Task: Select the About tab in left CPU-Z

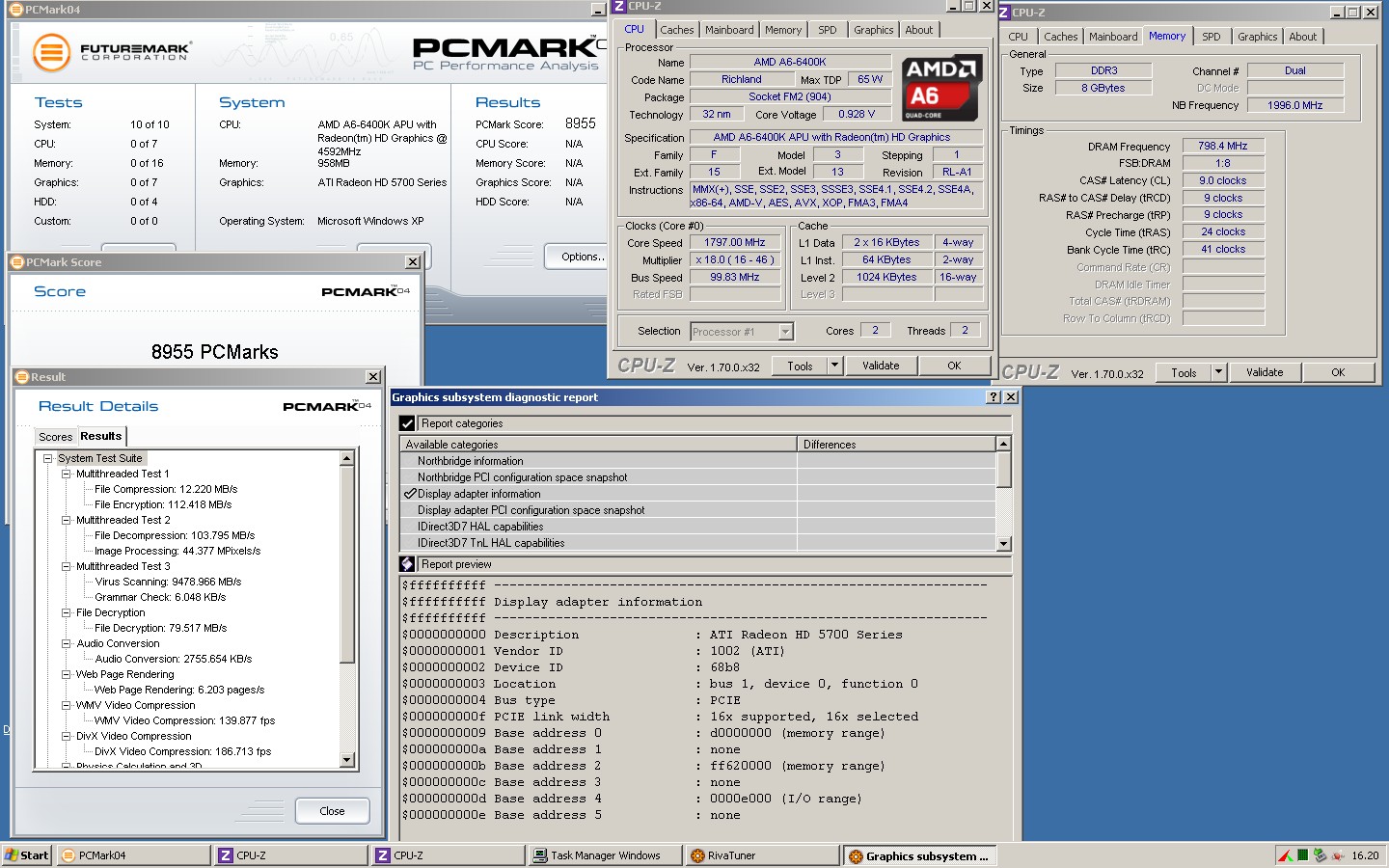Action: [x=918, y=30]
